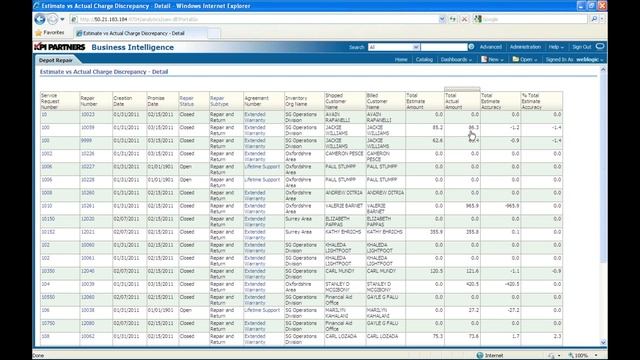Click the browser search magnifier icon
The image size is (640, 360).
[x=594, y=19]
